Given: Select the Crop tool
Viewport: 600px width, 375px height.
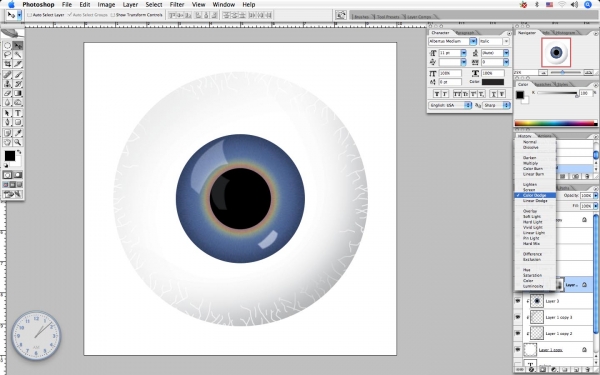Looking at the screenshot, I should pos(7,64).
